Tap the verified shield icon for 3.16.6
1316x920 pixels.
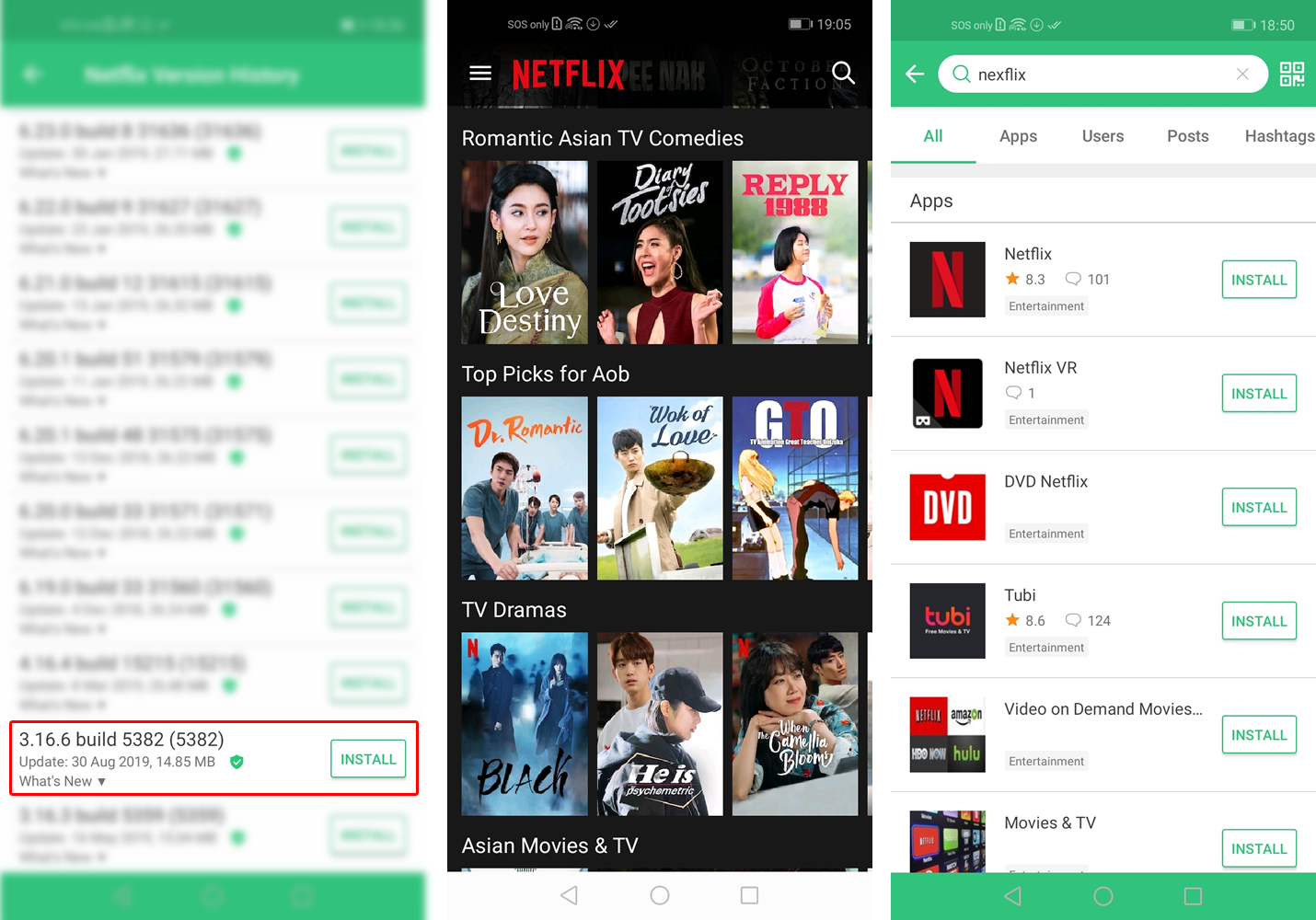point(237,762)
